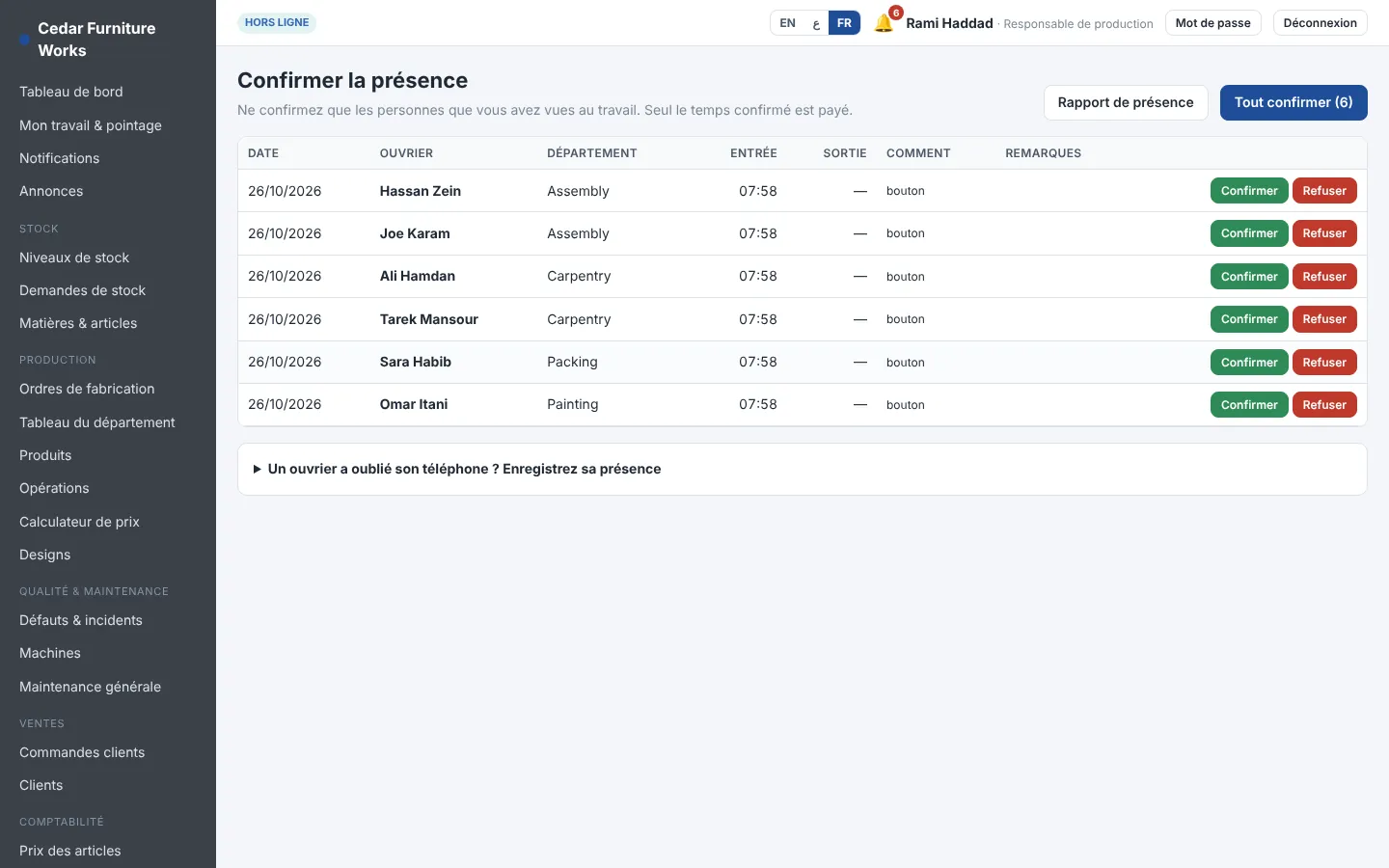Select the FR language option
This screenshot has width=1389, height=868.
tap(844, 23)
